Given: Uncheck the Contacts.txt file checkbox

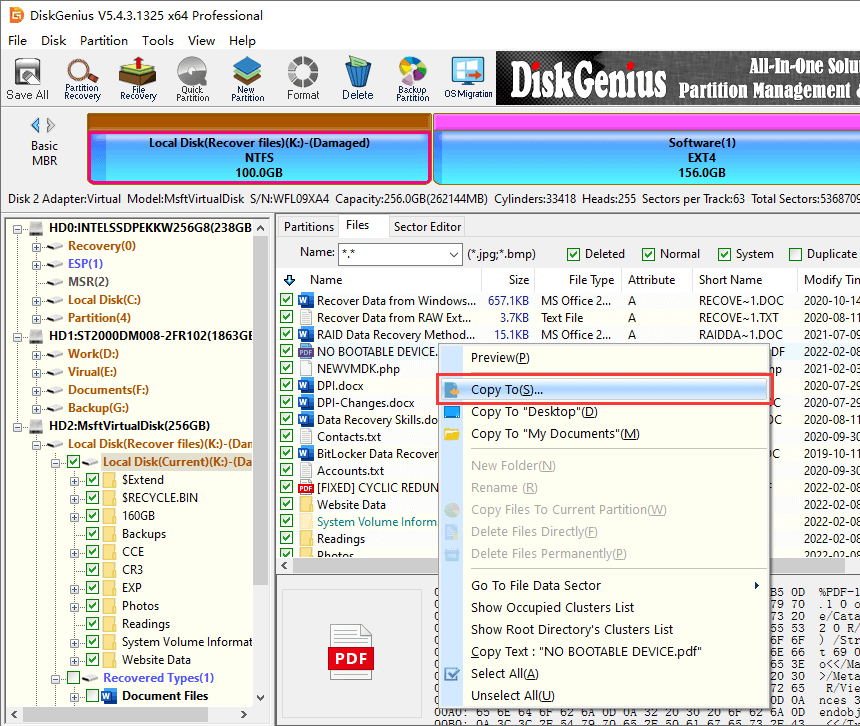Looking at the screenshot, I should click(288, 437).
